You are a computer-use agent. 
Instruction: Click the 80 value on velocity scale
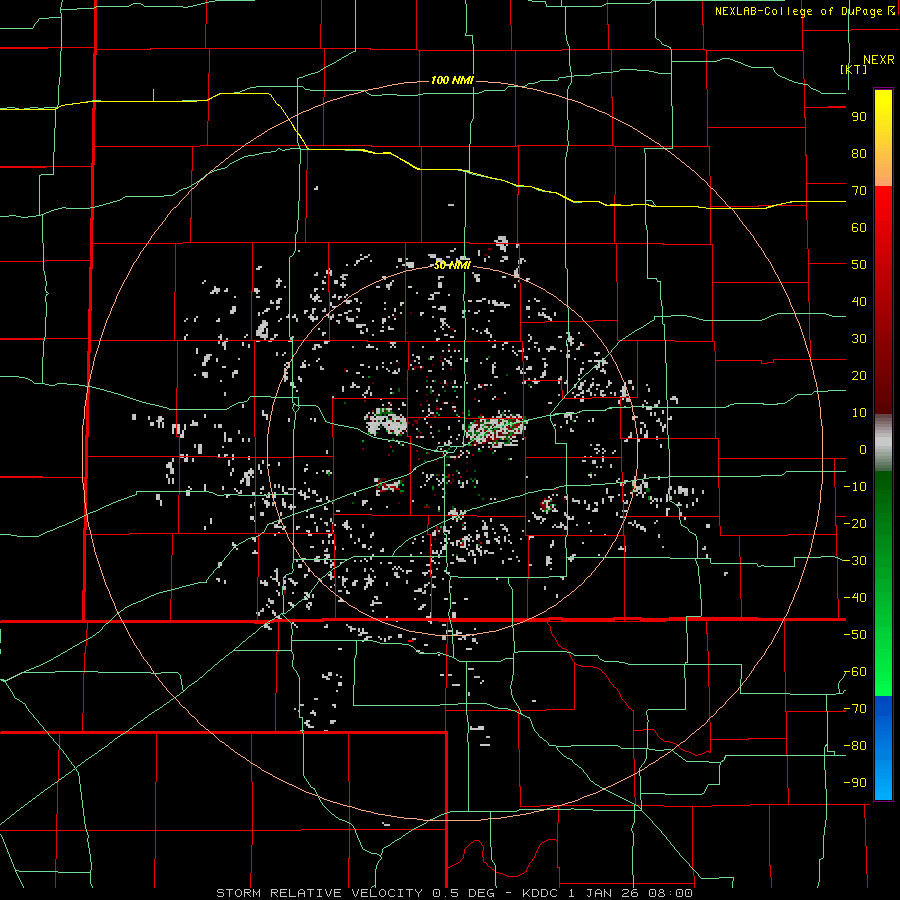[859, 154]
